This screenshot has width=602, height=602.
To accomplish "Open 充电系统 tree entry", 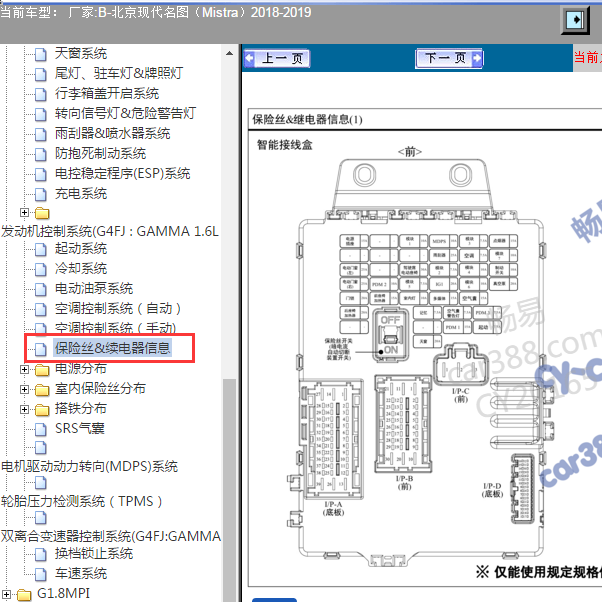I will (x=81, y=194).
